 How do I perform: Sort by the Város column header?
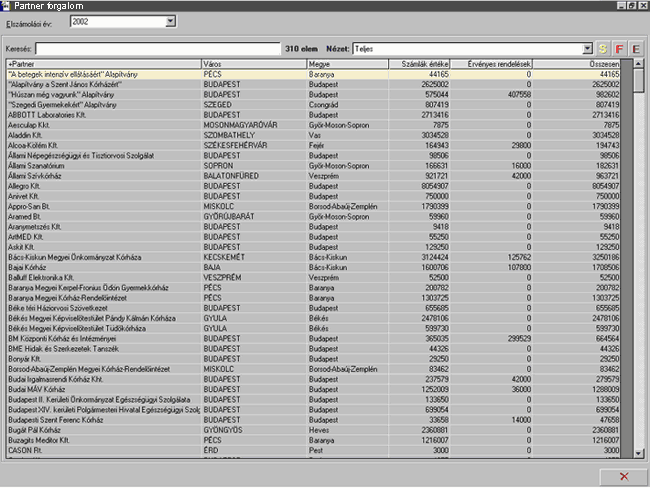(254, 64)
